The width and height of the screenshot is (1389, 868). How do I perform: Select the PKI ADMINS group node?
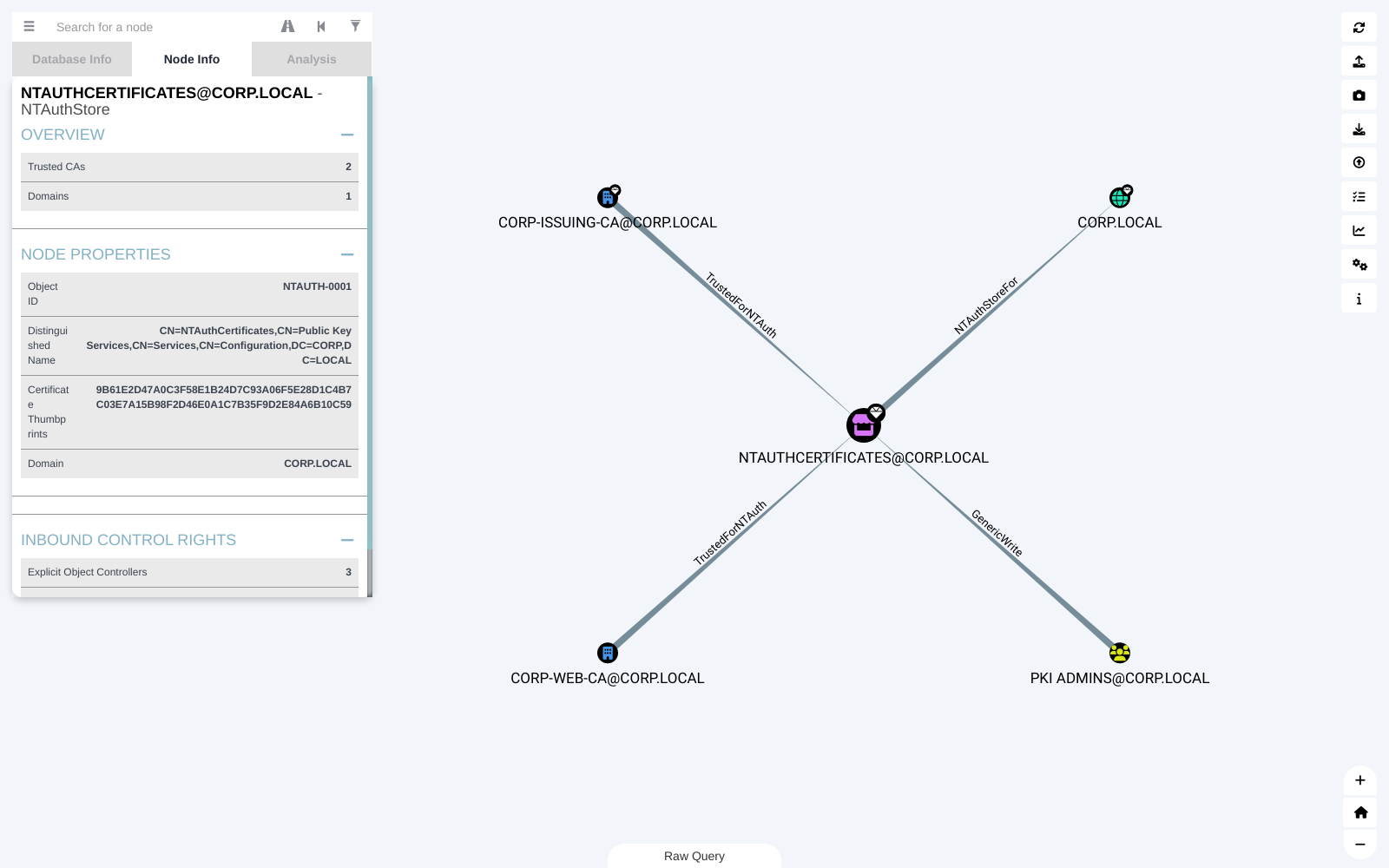point(1120,653)
